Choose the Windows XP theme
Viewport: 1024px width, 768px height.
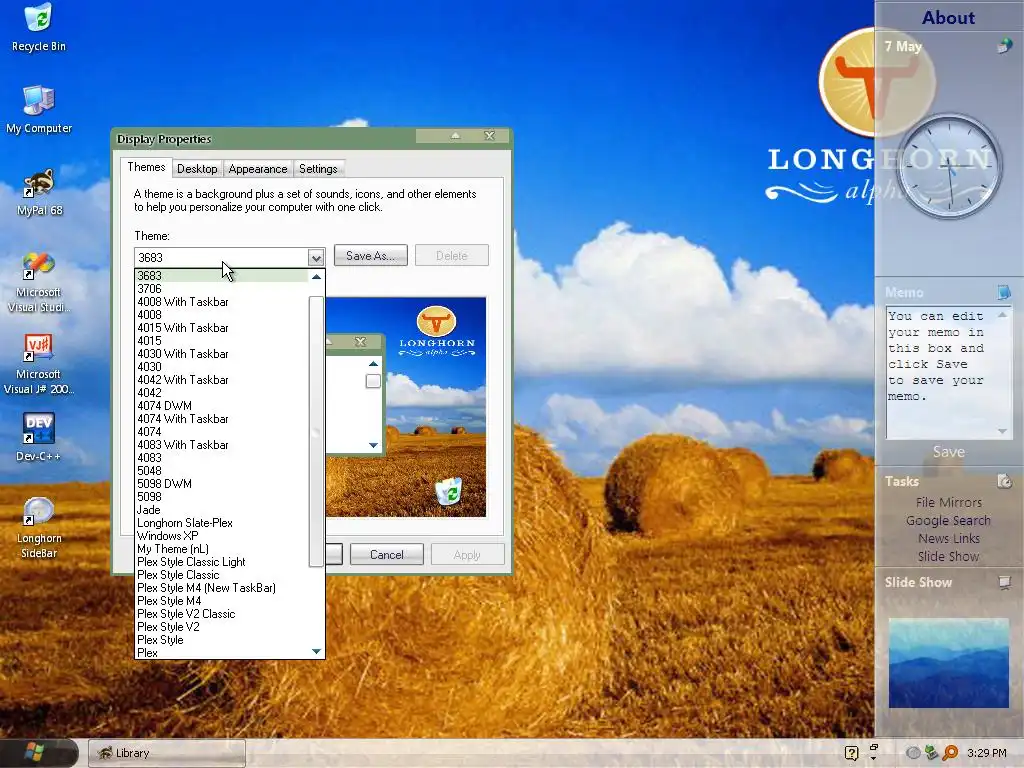(x=221, y=536)
